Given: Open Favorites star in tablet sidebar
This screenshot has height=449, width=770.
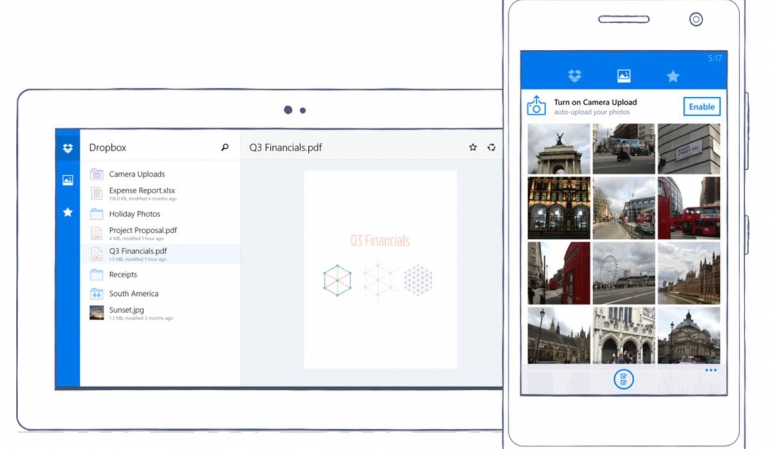Looking at the screenshot, I should (67, 212).
